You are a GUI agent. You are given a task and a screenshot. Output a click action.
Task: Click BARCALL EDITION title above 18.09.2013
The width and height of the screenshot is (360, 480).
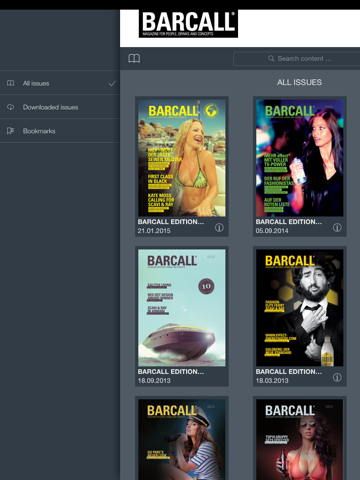[171, 372]
